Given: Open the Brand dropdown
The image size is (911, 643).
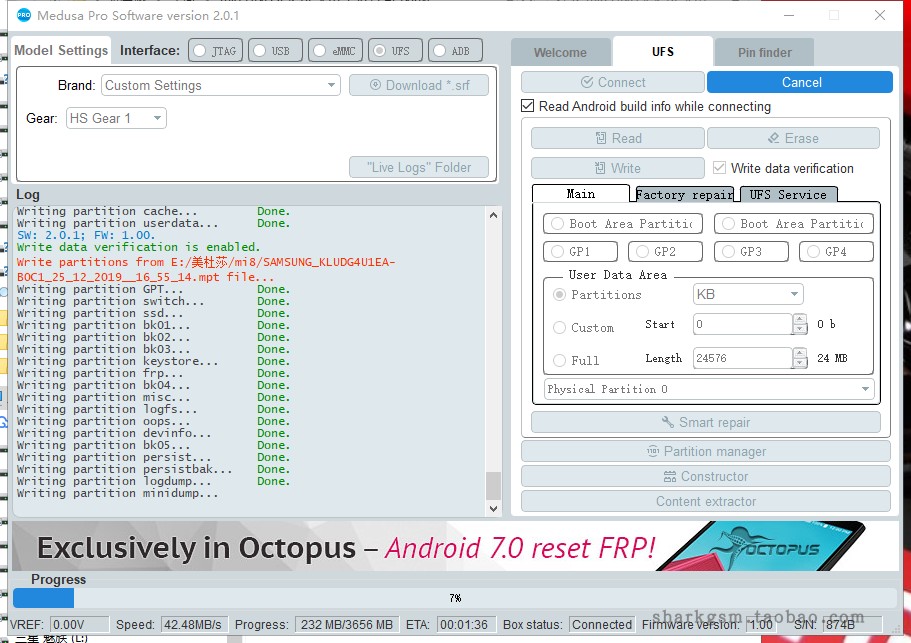Looking at the screenshot, I should (x=221, y=85).
